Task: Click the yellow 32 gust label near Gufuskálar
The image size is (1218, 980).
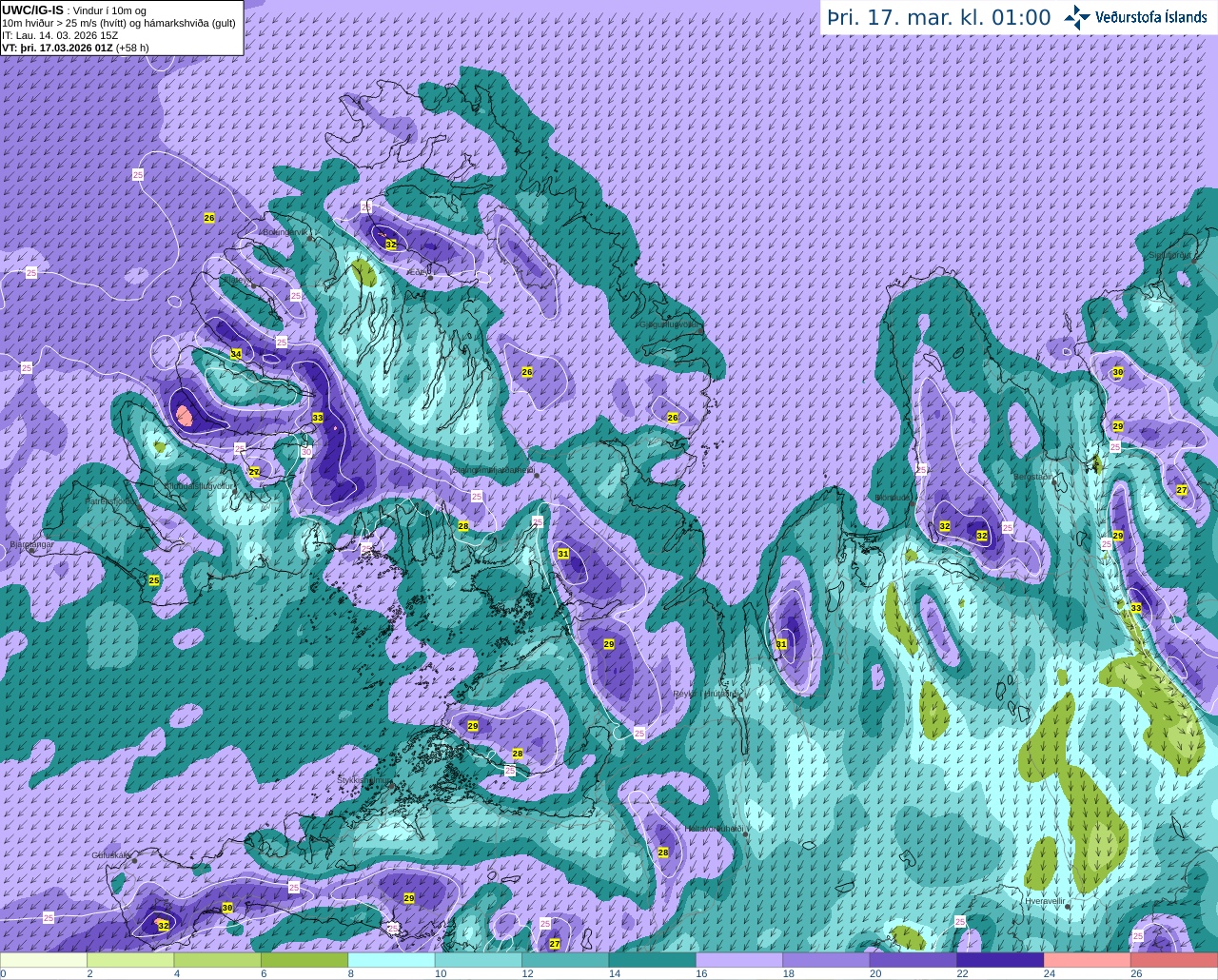Action: (164, 926)
